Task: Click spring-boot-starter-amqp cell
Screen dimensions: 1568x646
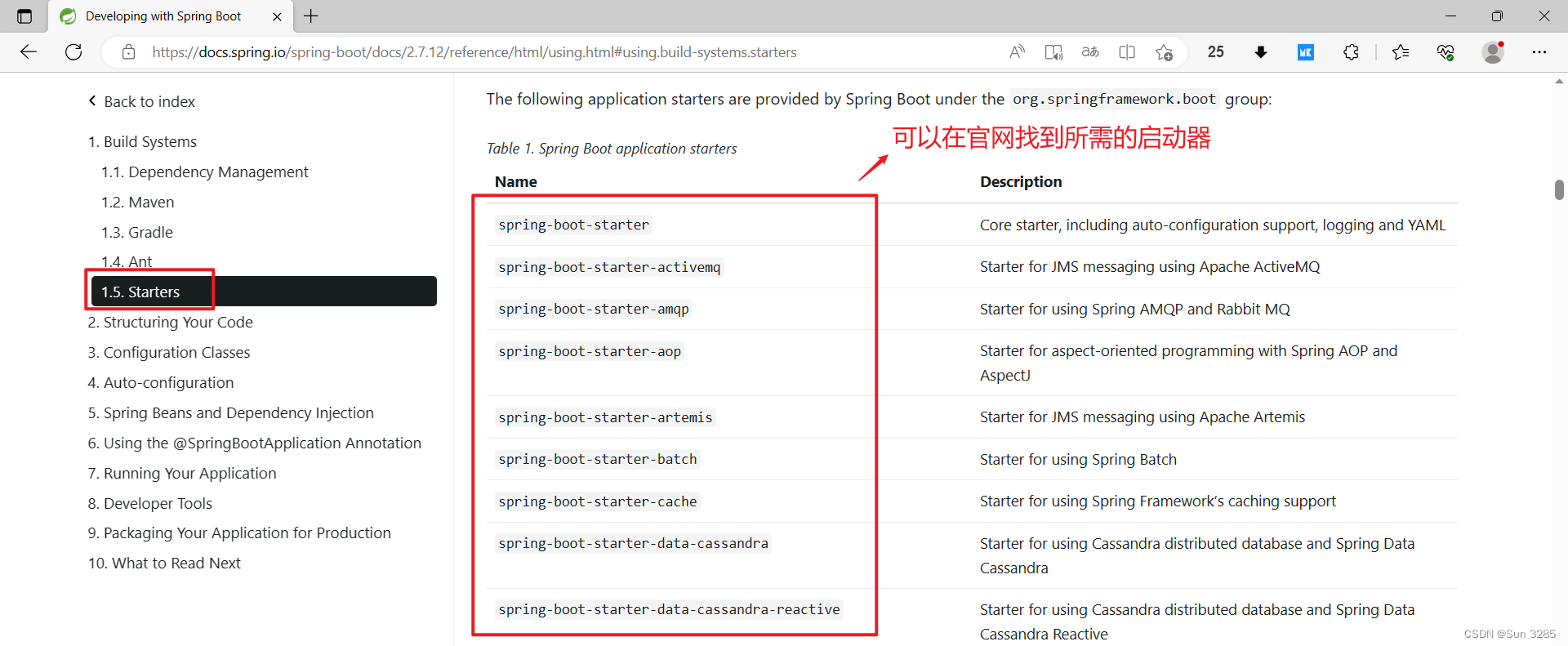Action: [x=594, y=309]
